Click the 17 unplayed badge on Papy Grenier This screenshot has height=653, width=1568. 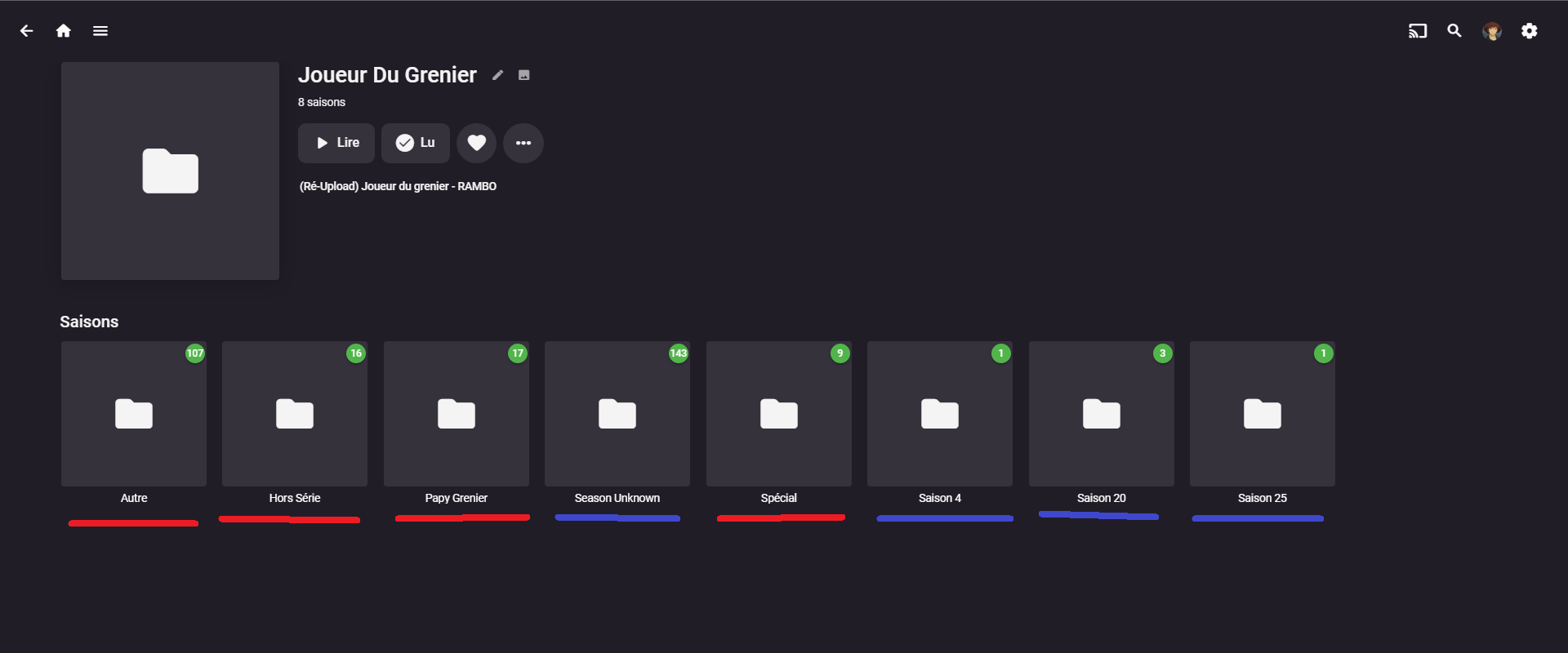point(518,353)
